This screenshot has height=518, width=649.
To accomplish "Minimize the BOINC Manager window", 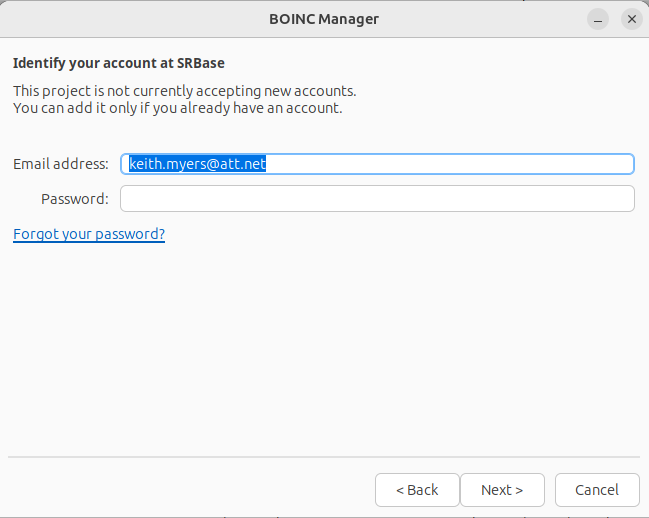I will click(598, 19).
